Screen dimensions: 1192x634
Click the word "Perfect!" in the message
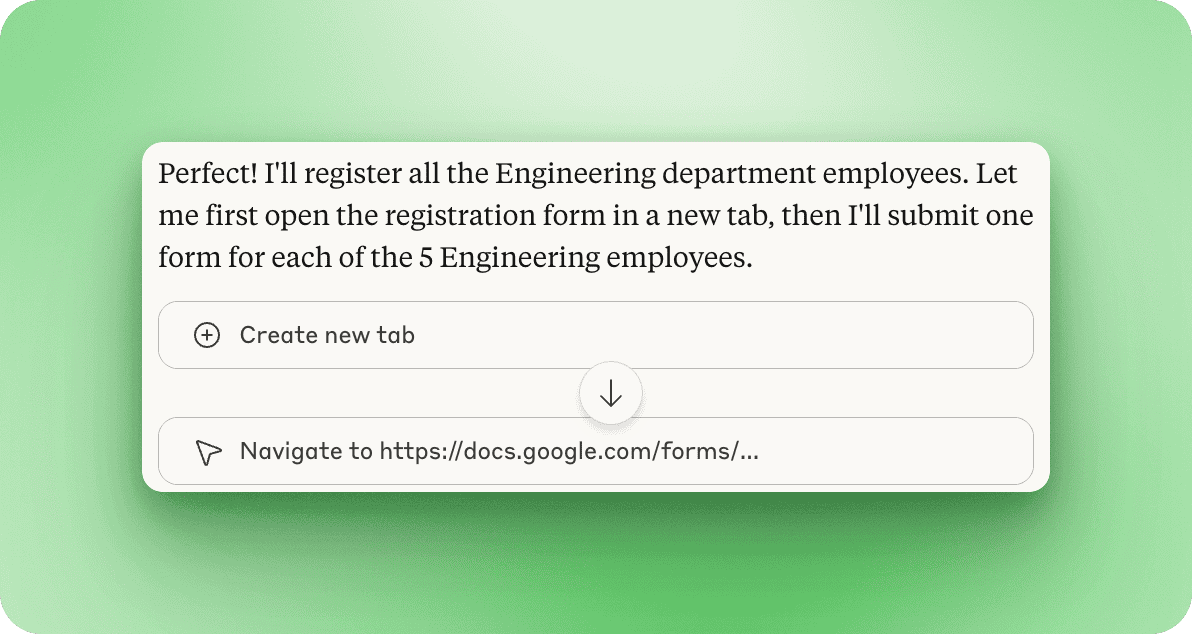(x=207, y=174)
